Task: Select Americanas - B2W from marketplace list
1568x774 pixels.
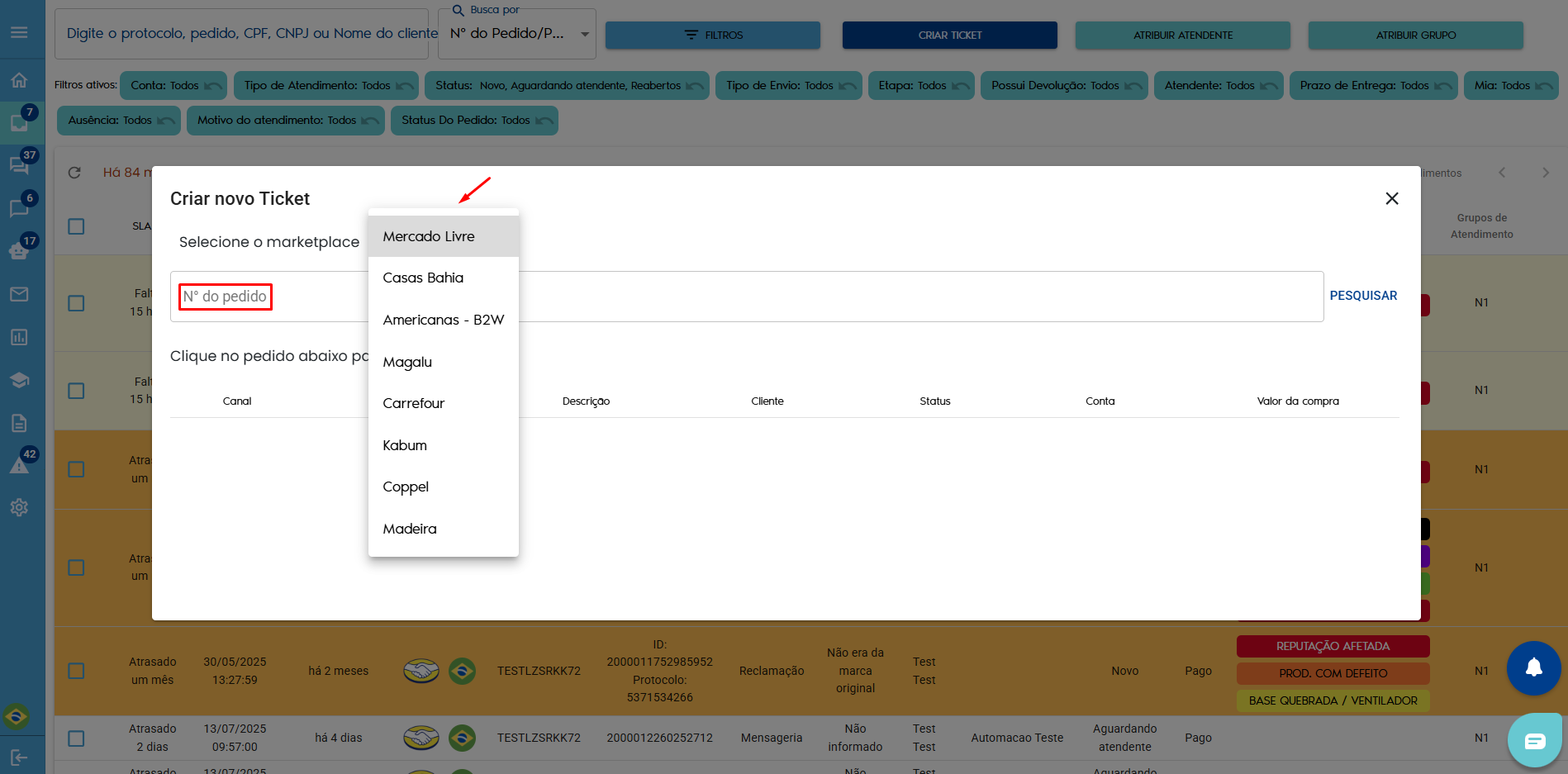Action: tap(444, 320)
